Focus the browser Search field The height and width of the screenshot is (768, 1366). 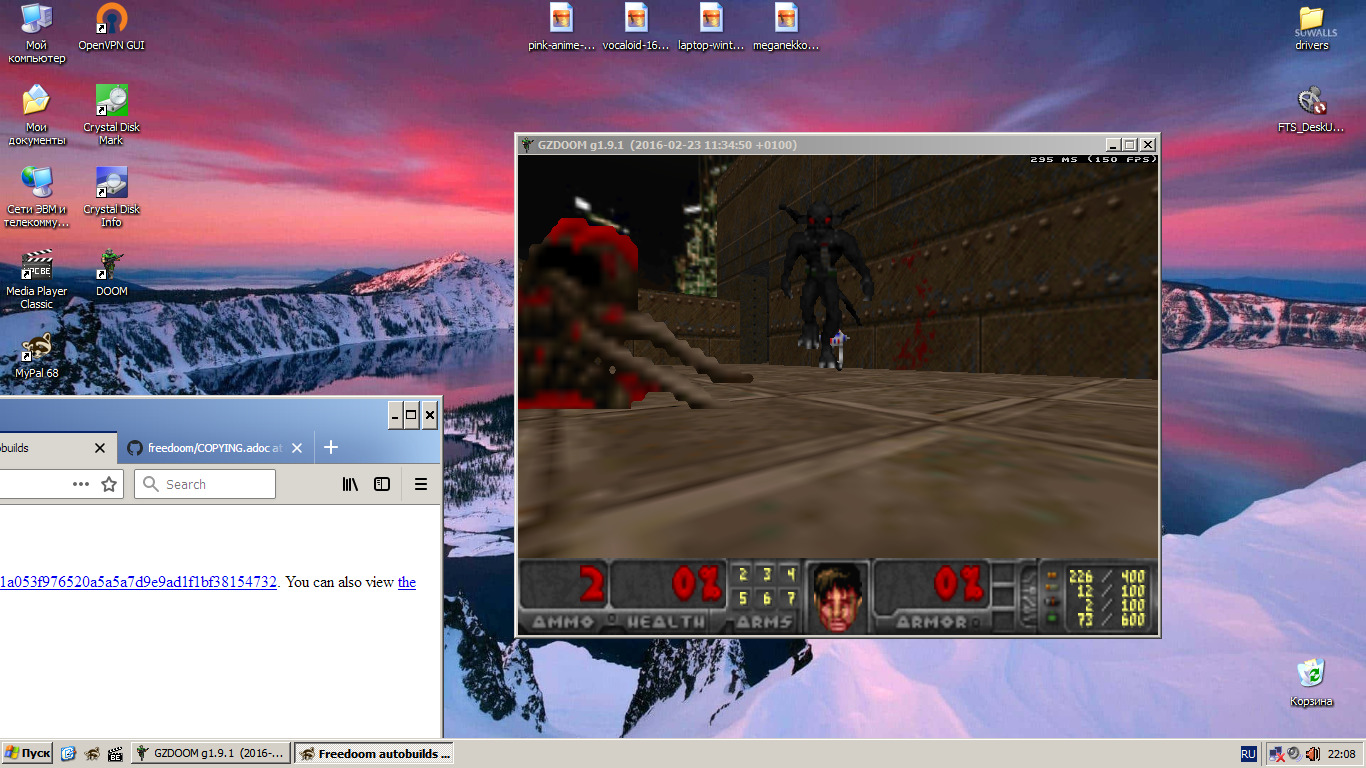(x=205, y=484)
